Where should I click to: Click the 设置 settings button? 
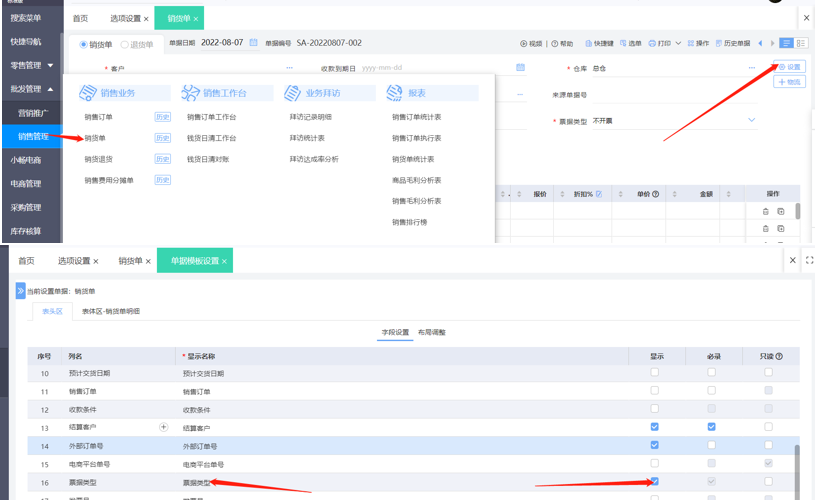[x=789, y=66]
